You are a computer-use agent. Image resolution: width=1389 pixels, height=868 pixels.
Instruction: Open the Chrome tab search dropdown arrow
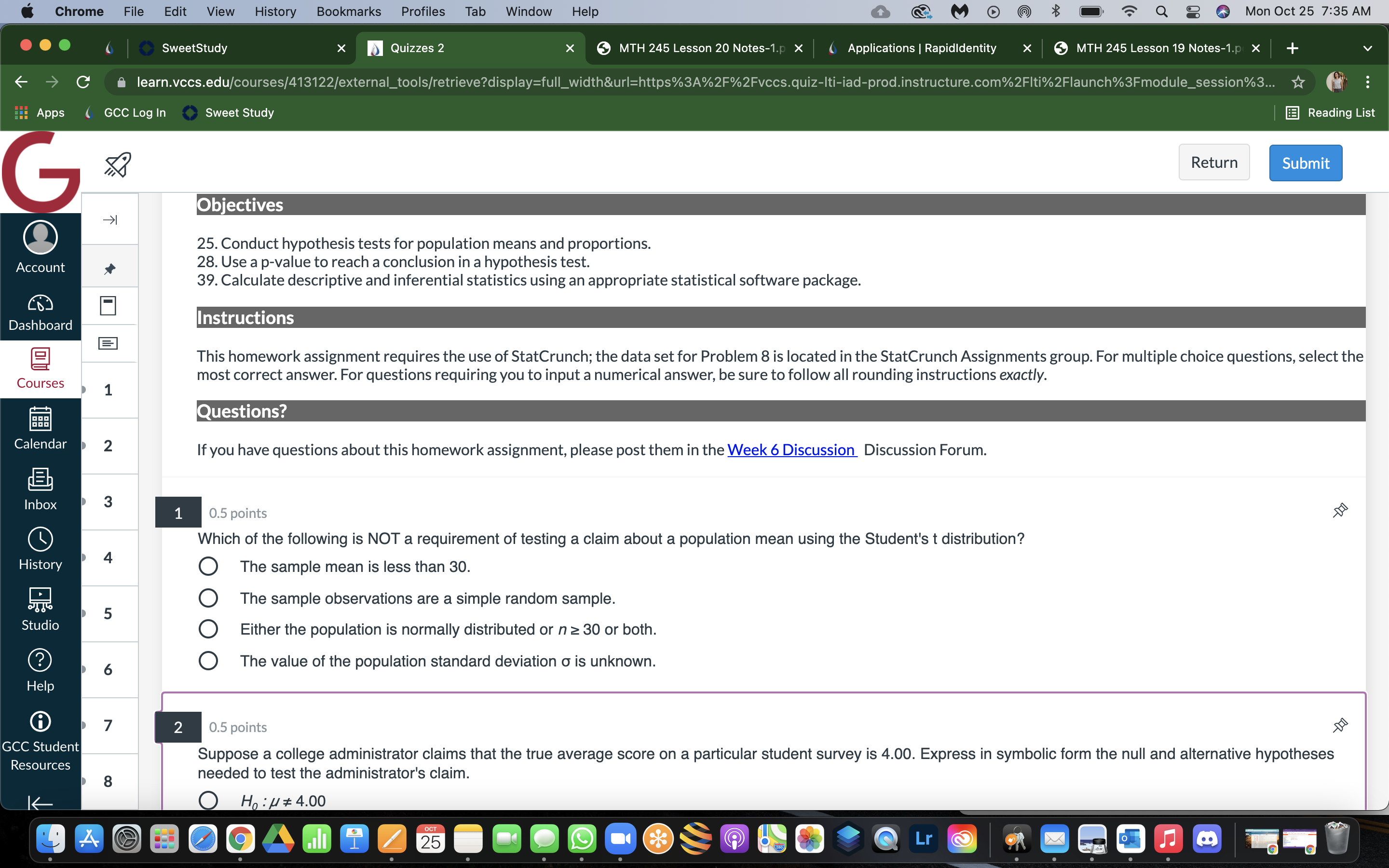click(1368, 48)
